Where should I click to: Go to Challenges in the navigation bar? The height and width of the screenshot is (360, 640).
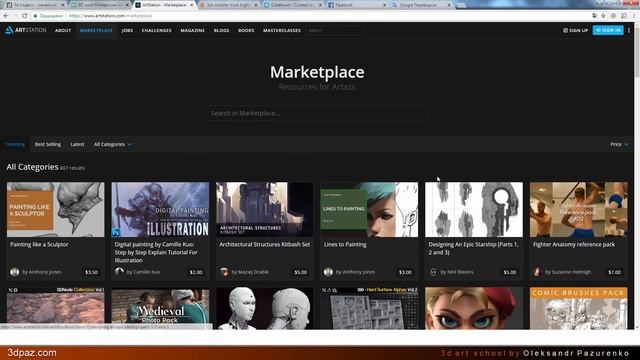156,30
